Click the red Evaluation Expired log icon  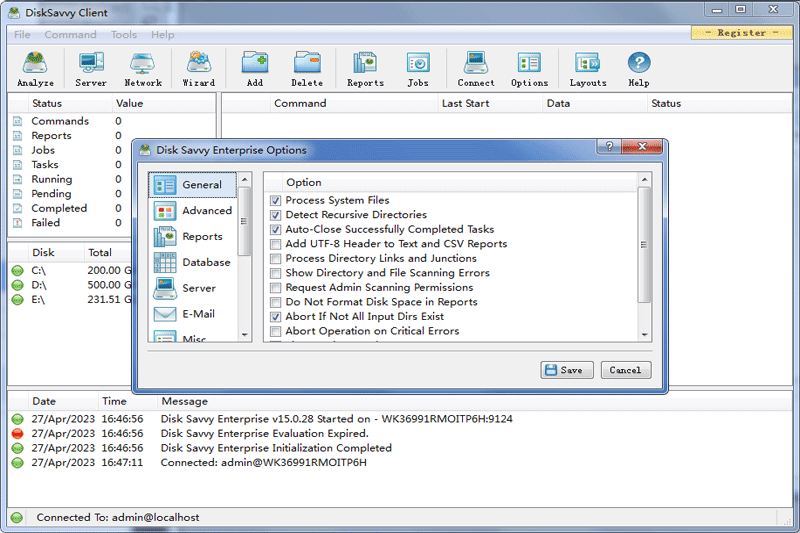click(17, 434)
